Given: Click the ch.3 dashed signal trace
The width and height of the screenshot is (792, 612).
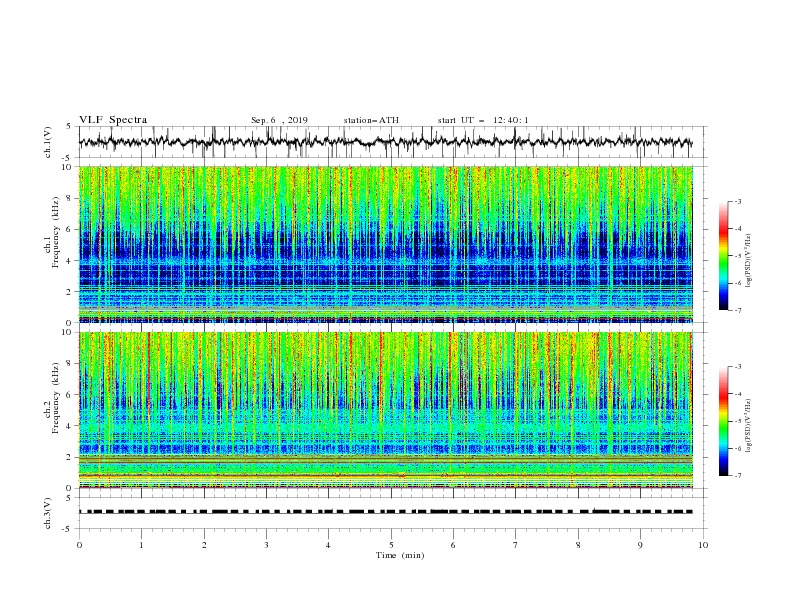Looking at the screenshot, I should [386, 512].
